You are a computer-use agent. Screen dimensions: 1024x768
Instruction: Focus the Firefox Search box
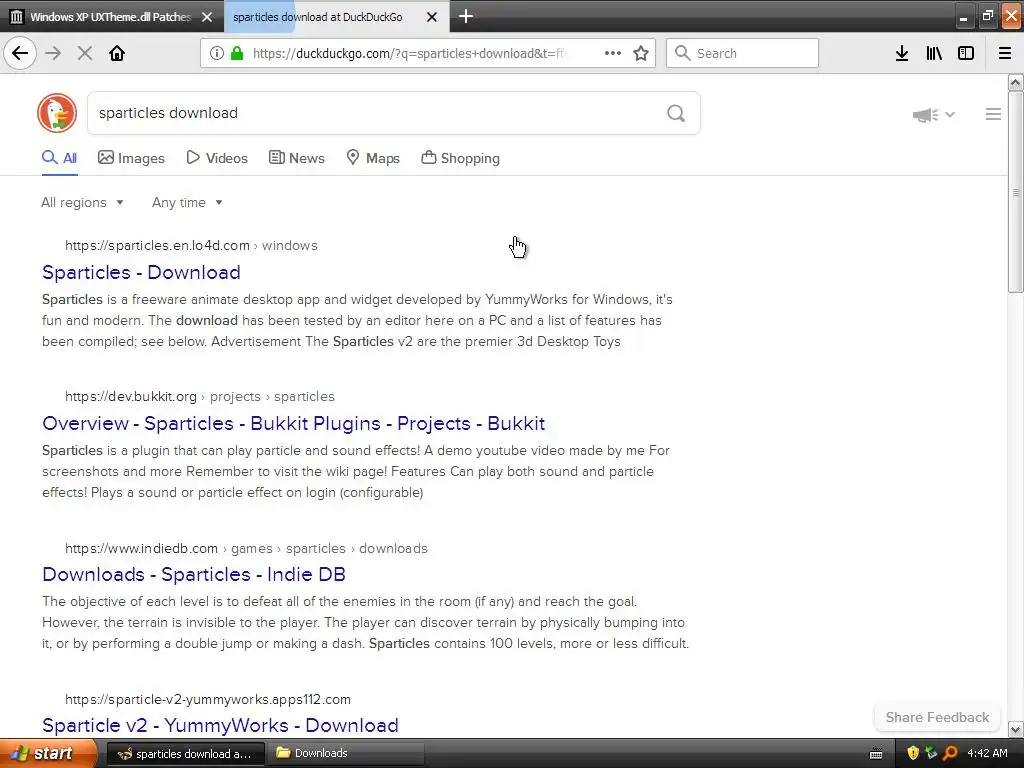pyautogui.click(x=743, y=53)
